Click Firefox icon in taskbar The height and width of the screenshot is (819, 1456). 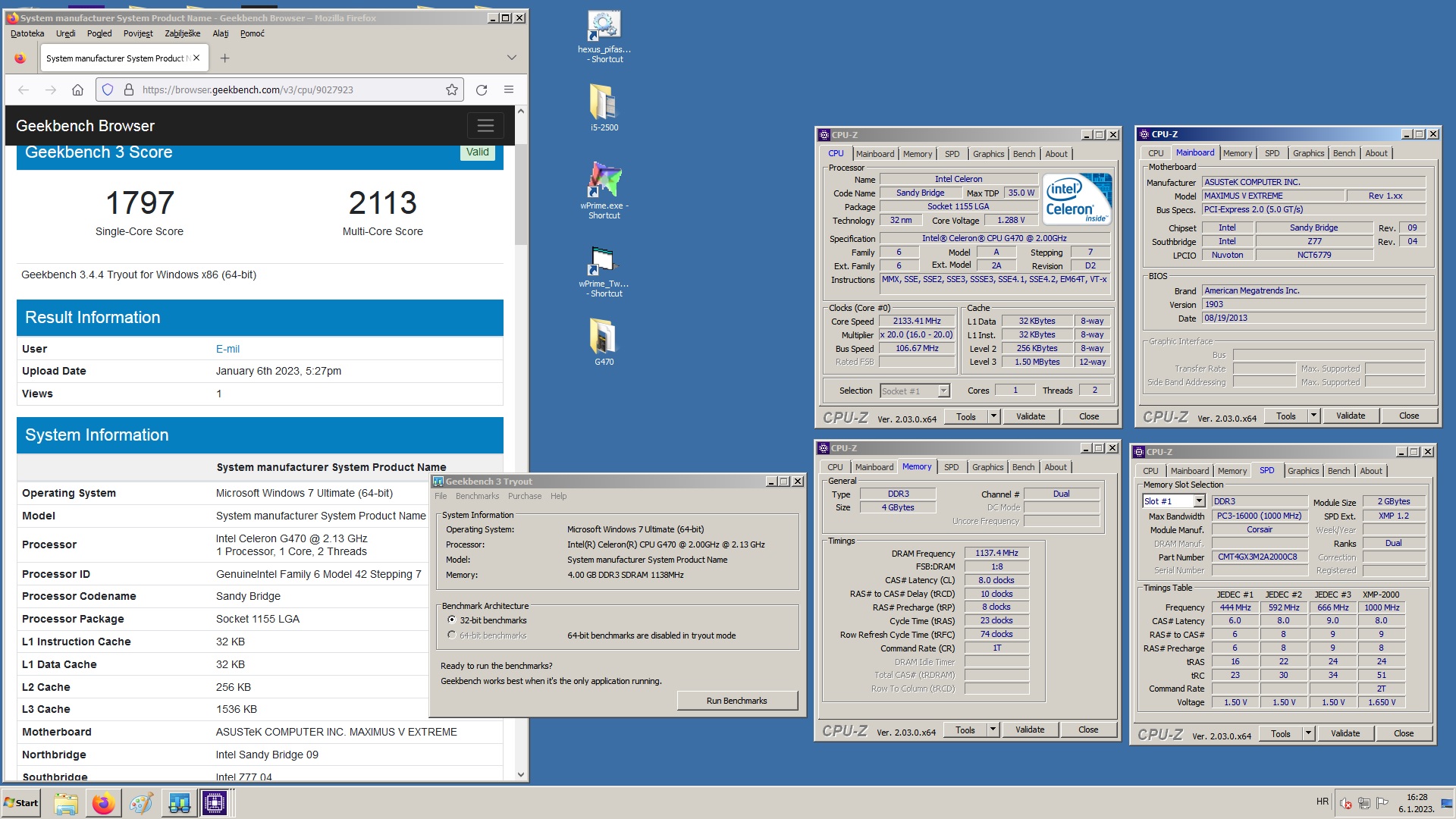(x=104, y=803)
